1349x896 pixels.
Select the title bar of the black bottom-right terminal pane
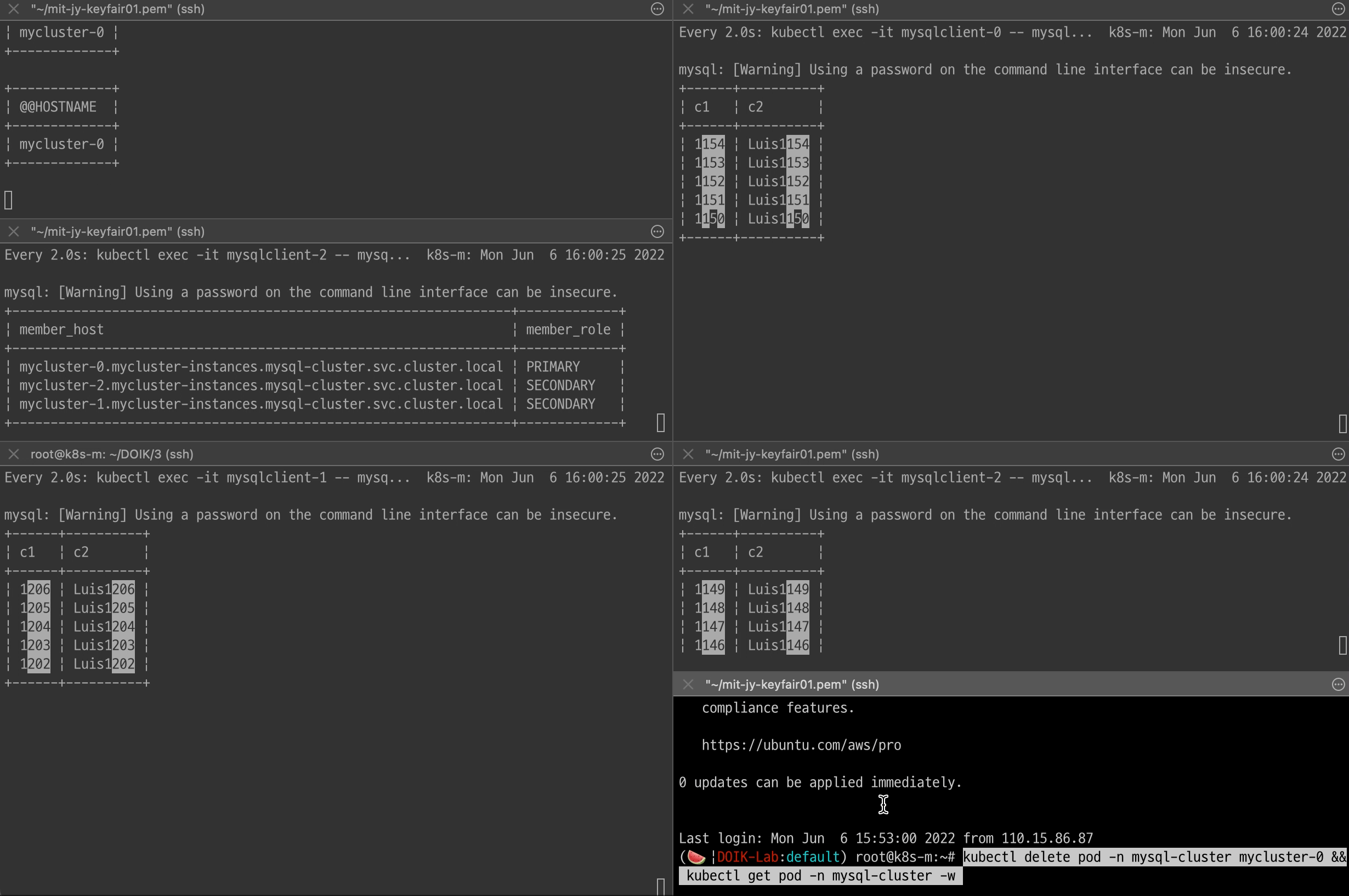point(792,684)
